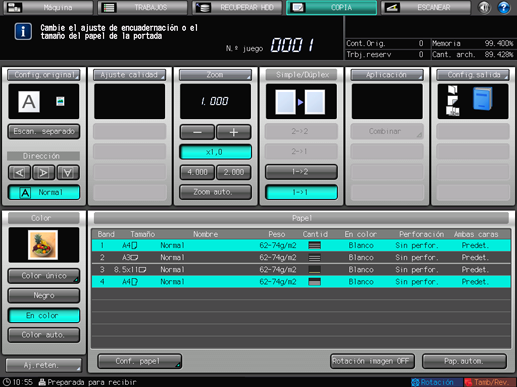Select 1->1 simplex mode
Viewport: 517px width, 387px height.
[301, 192]
